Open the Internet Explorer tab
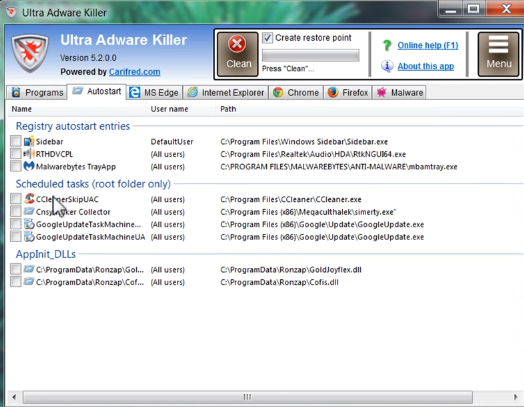The image size is (524, 407). (x=226, y=92)
